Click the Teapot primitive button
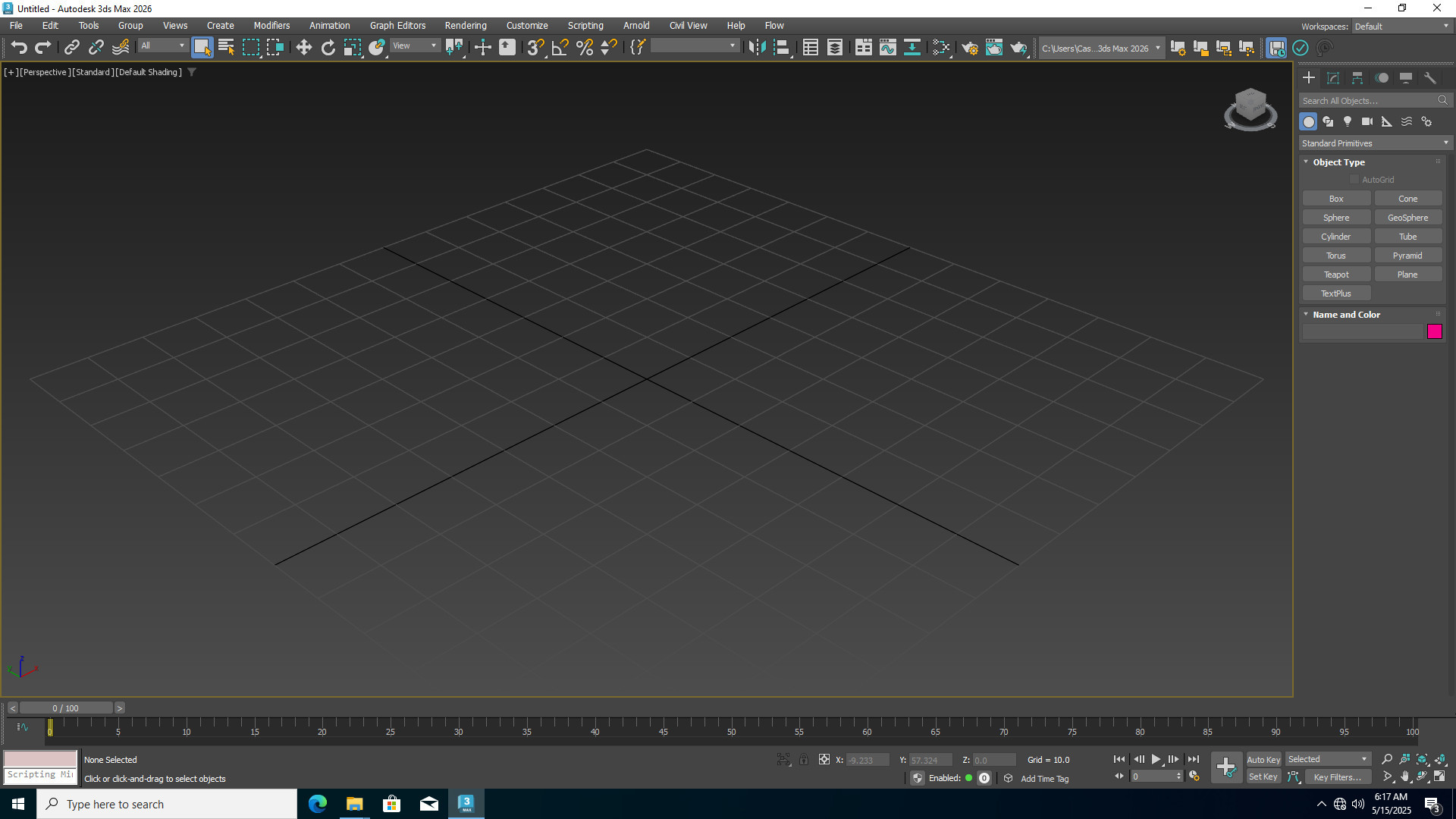 pyautogui.click(x=1336, y=275)
